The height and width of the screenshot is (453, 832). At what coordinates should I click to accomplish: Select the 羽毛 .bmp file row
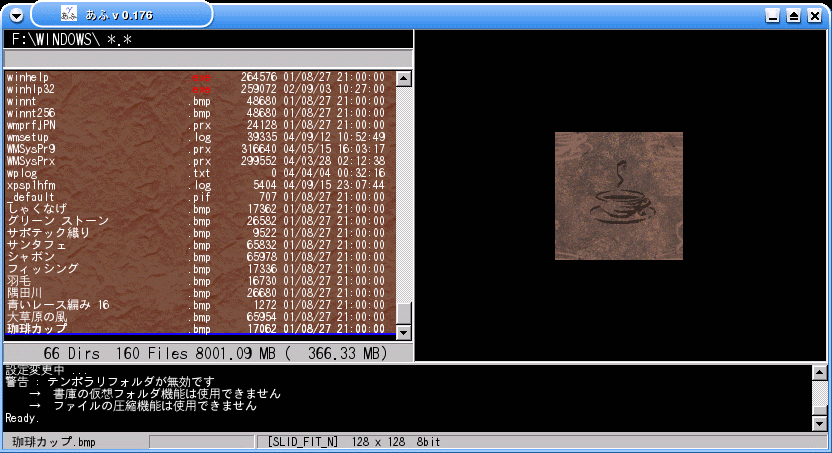click(x=200, y=282)
